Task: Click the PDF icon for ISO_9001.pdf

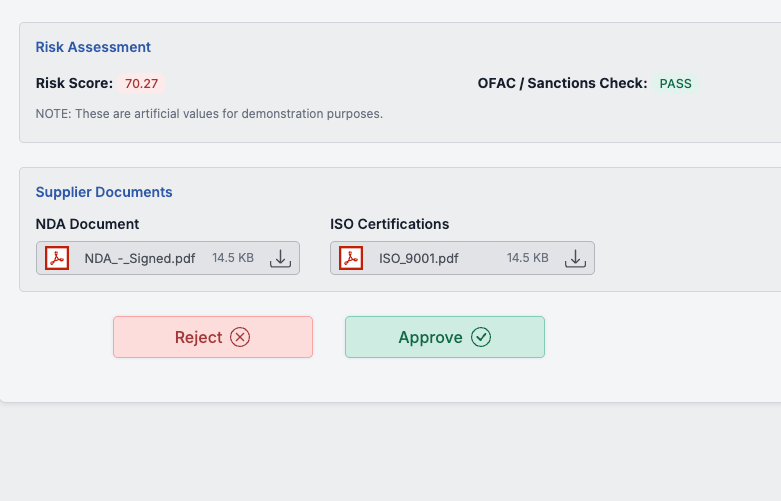Action: coord(351,258)
